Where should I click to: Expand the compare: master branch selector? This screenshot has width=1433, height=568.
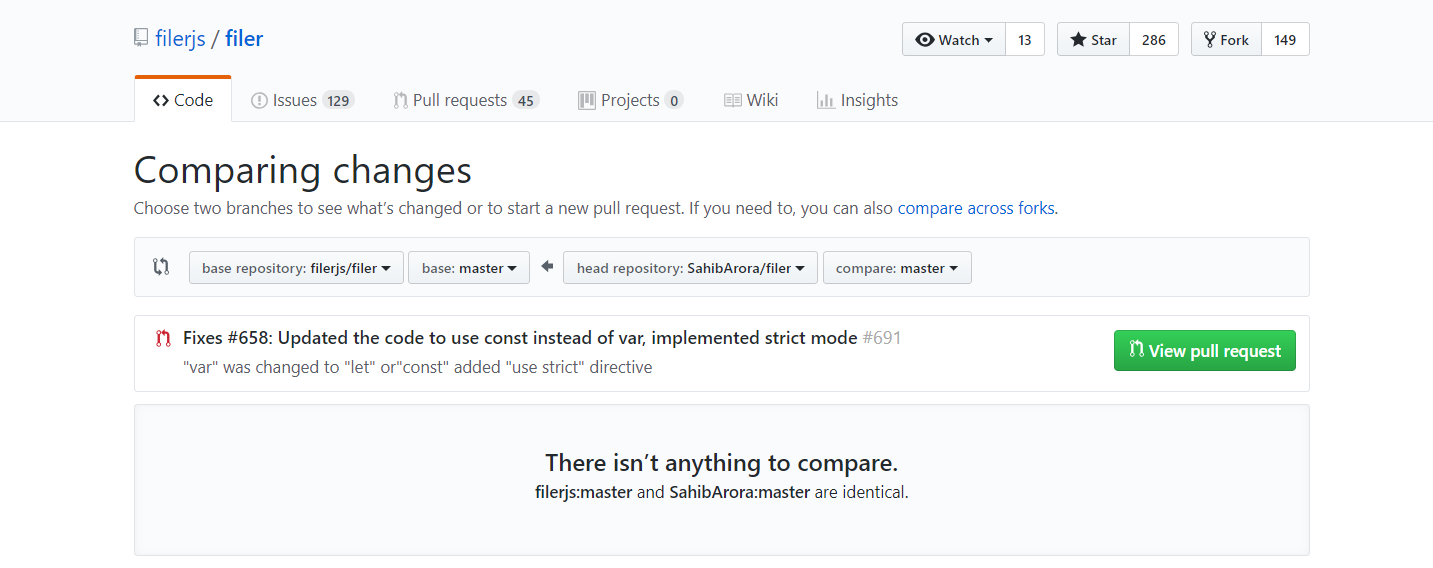[x=897, y=268]
